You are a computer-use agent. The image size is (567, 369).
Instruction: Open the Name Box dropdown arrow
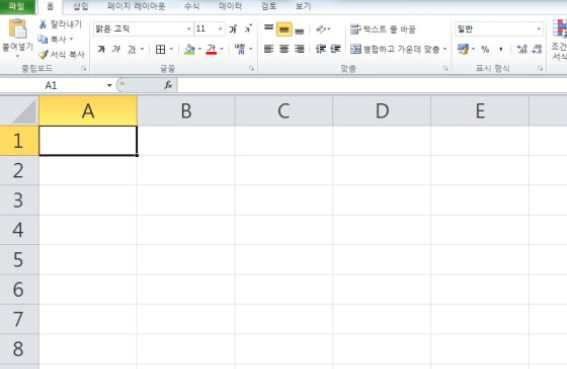[x=110, y=85]
